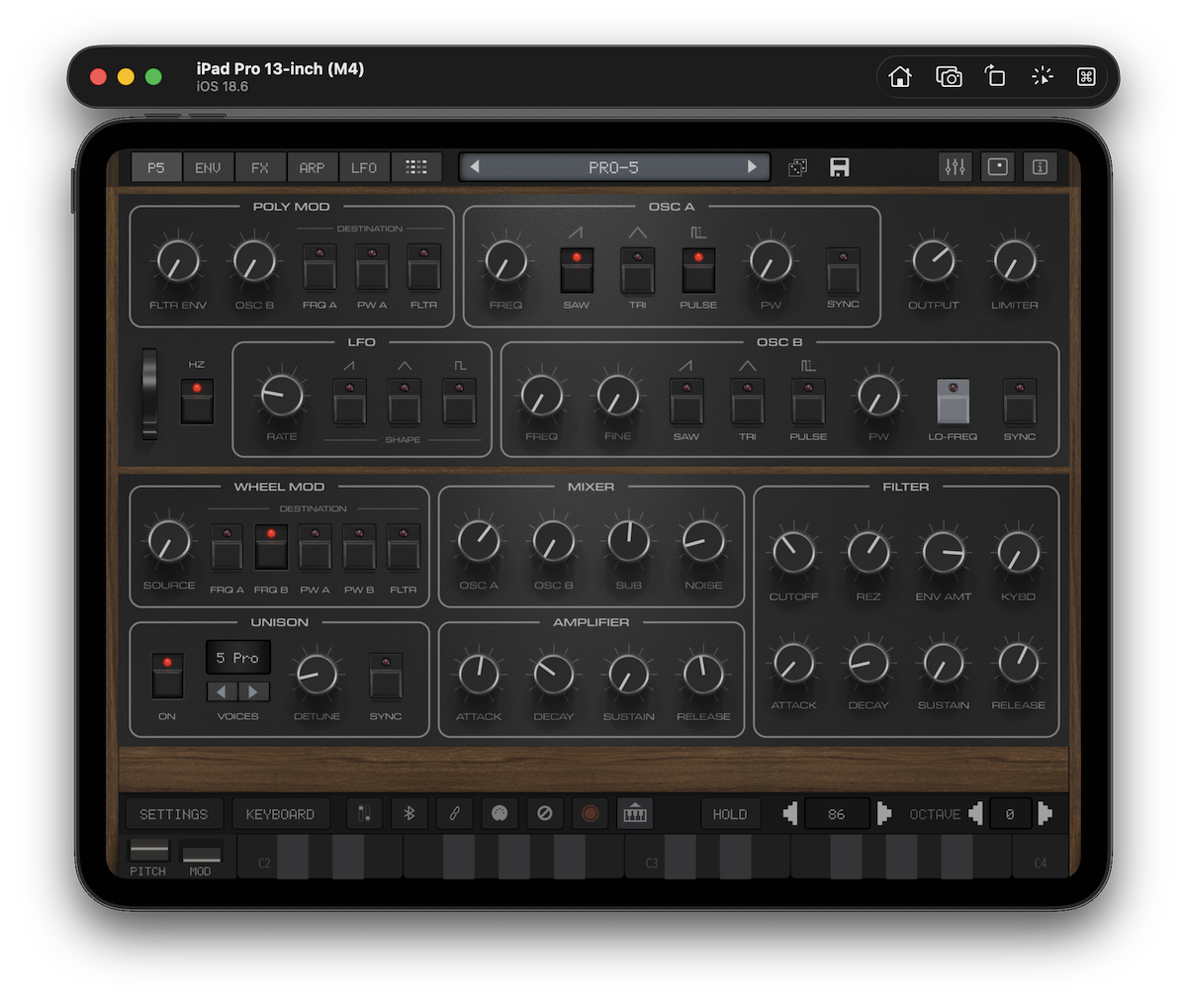Screen dimensions: 1187x1008
Task: Toggle the Unison SYNC switch
Action: (x=386, y=676)
